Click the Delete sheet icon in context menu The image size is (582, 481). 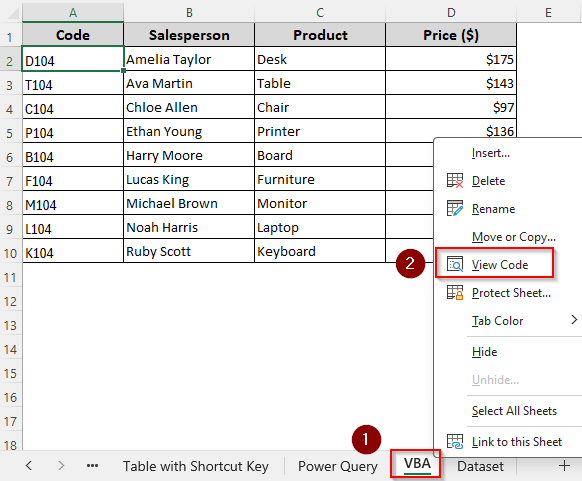(455, 181)
